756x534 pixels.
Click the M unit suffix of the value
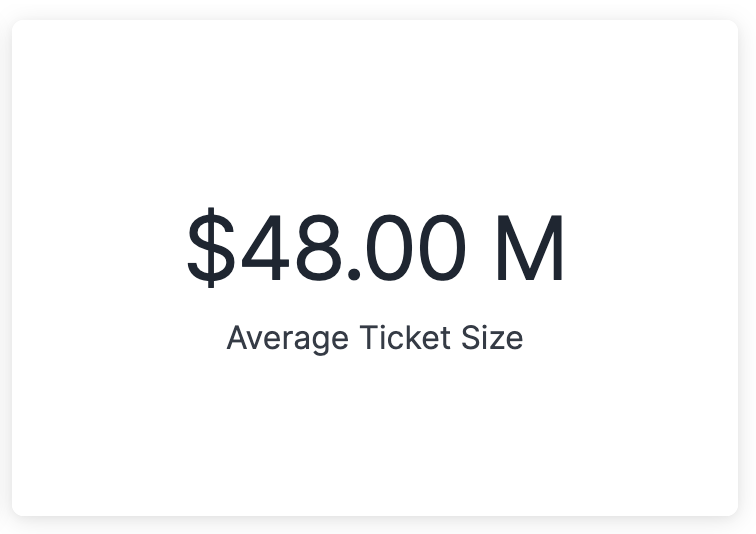pos(529,248)
